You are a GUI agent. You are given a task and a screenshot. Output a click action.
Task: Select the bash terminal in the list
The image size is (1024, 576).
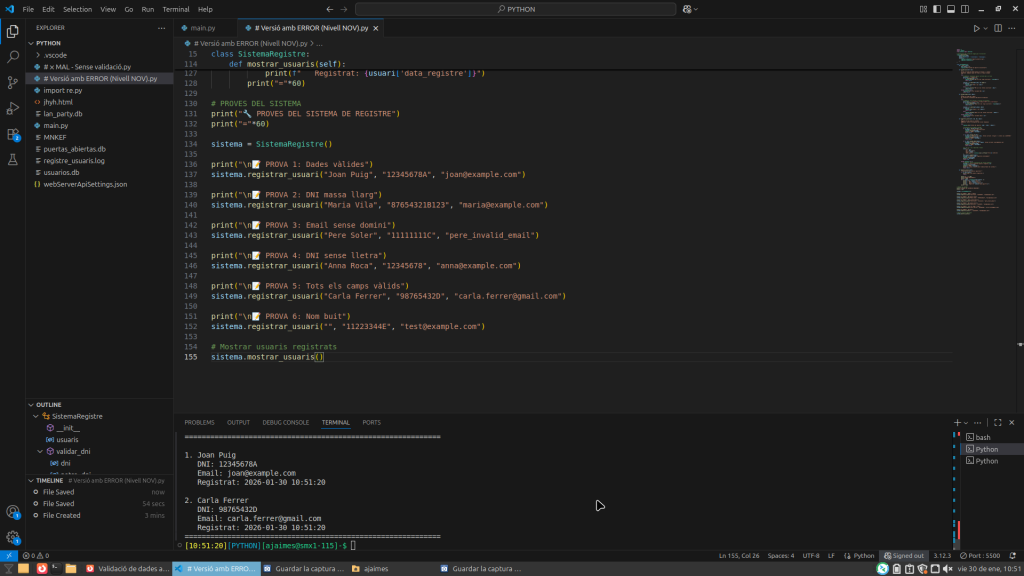click(983, 437)
